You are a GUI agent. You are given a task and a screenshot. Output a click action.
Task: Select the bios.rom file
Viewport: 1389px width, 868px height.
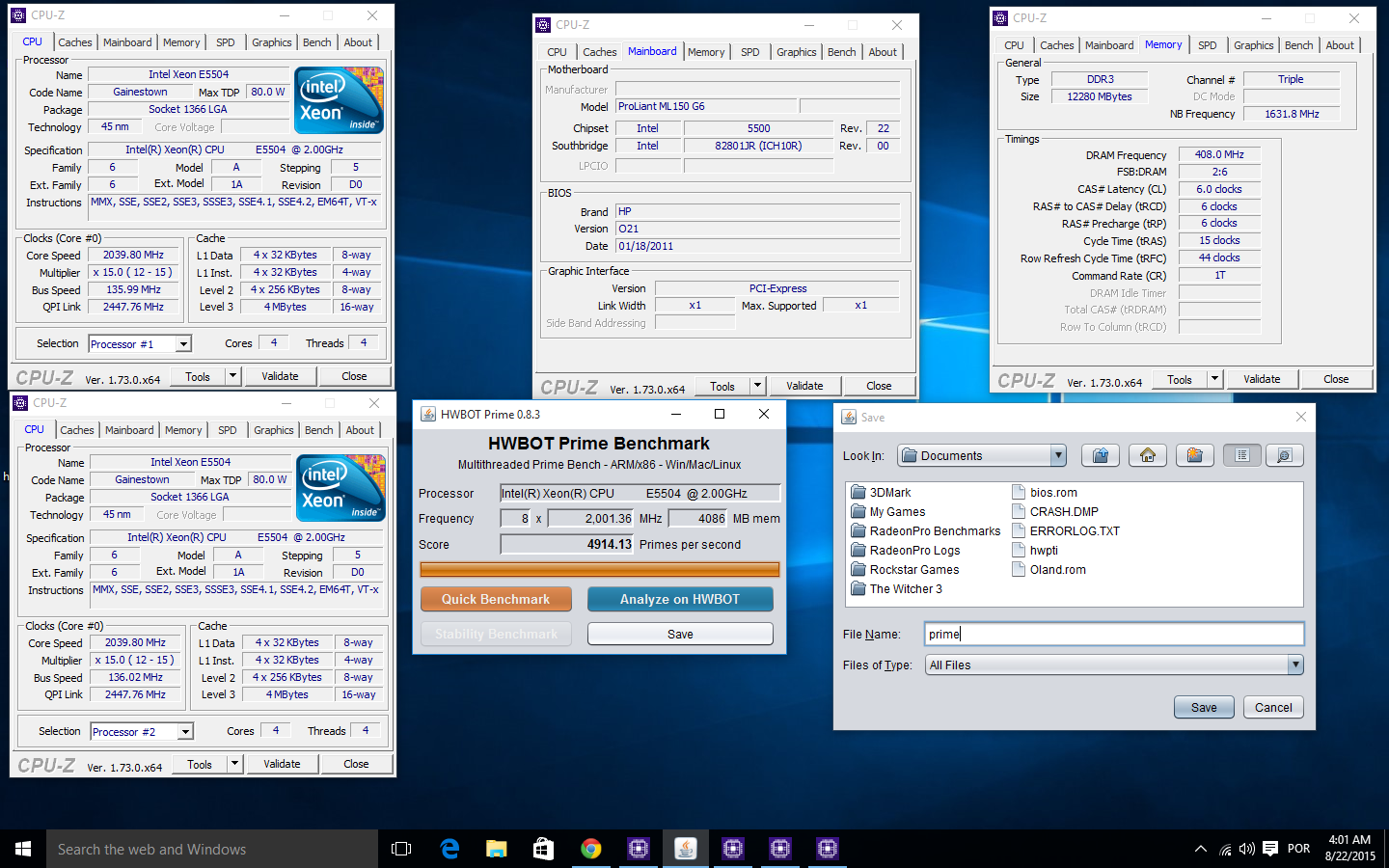point(1044,492)
